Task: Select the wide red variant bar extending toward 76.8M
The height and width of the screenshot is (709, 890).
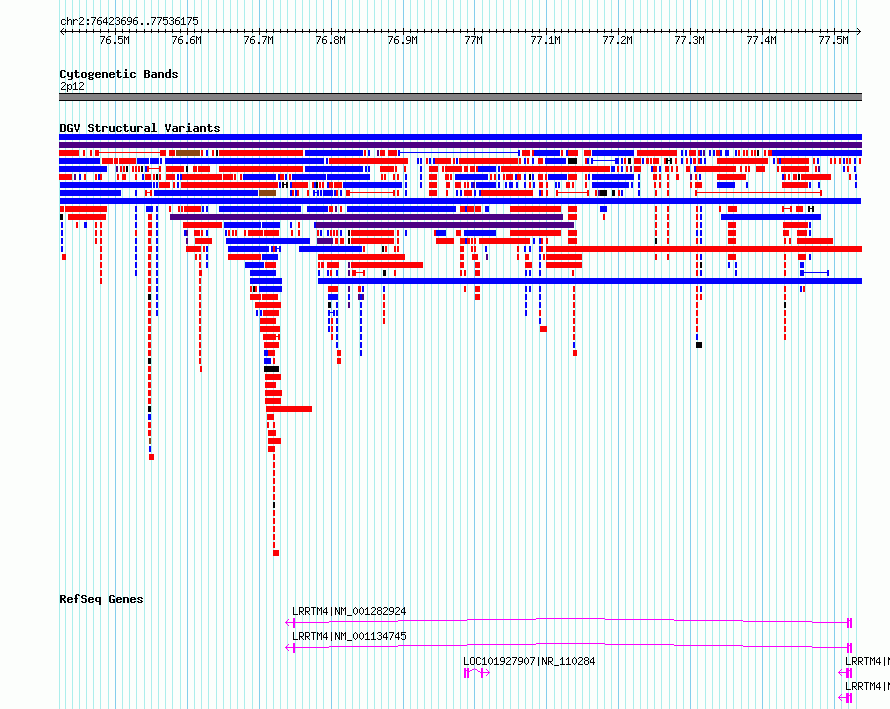Action: pos(289,409)
